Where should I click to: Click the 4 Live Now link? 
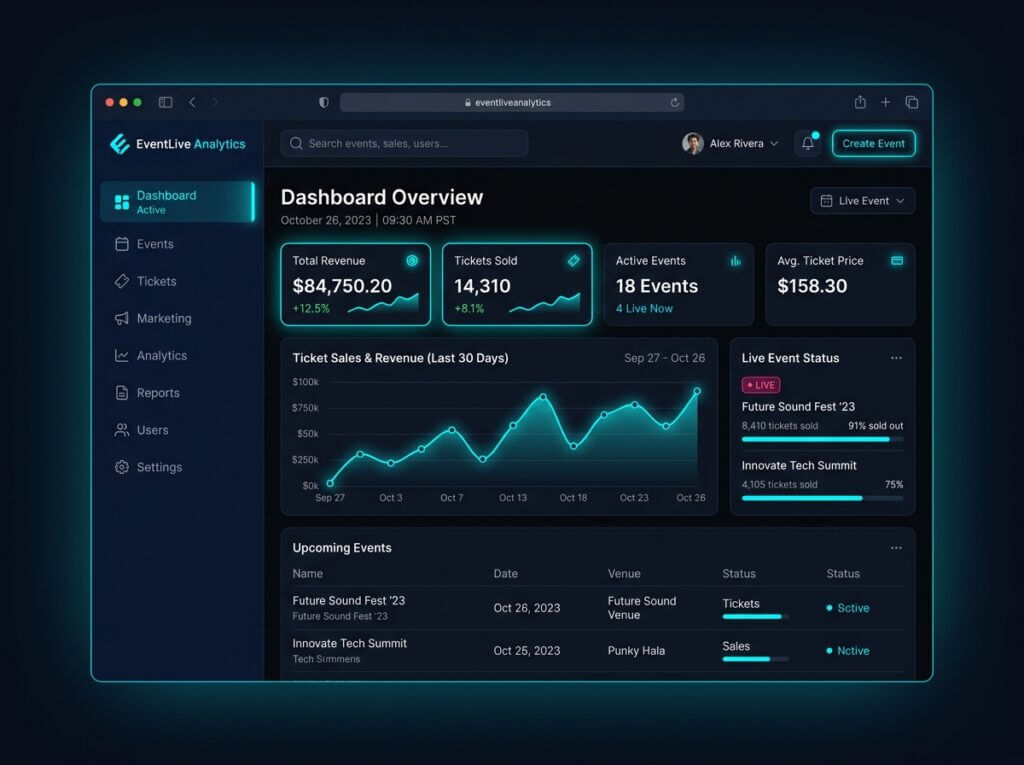644,308
